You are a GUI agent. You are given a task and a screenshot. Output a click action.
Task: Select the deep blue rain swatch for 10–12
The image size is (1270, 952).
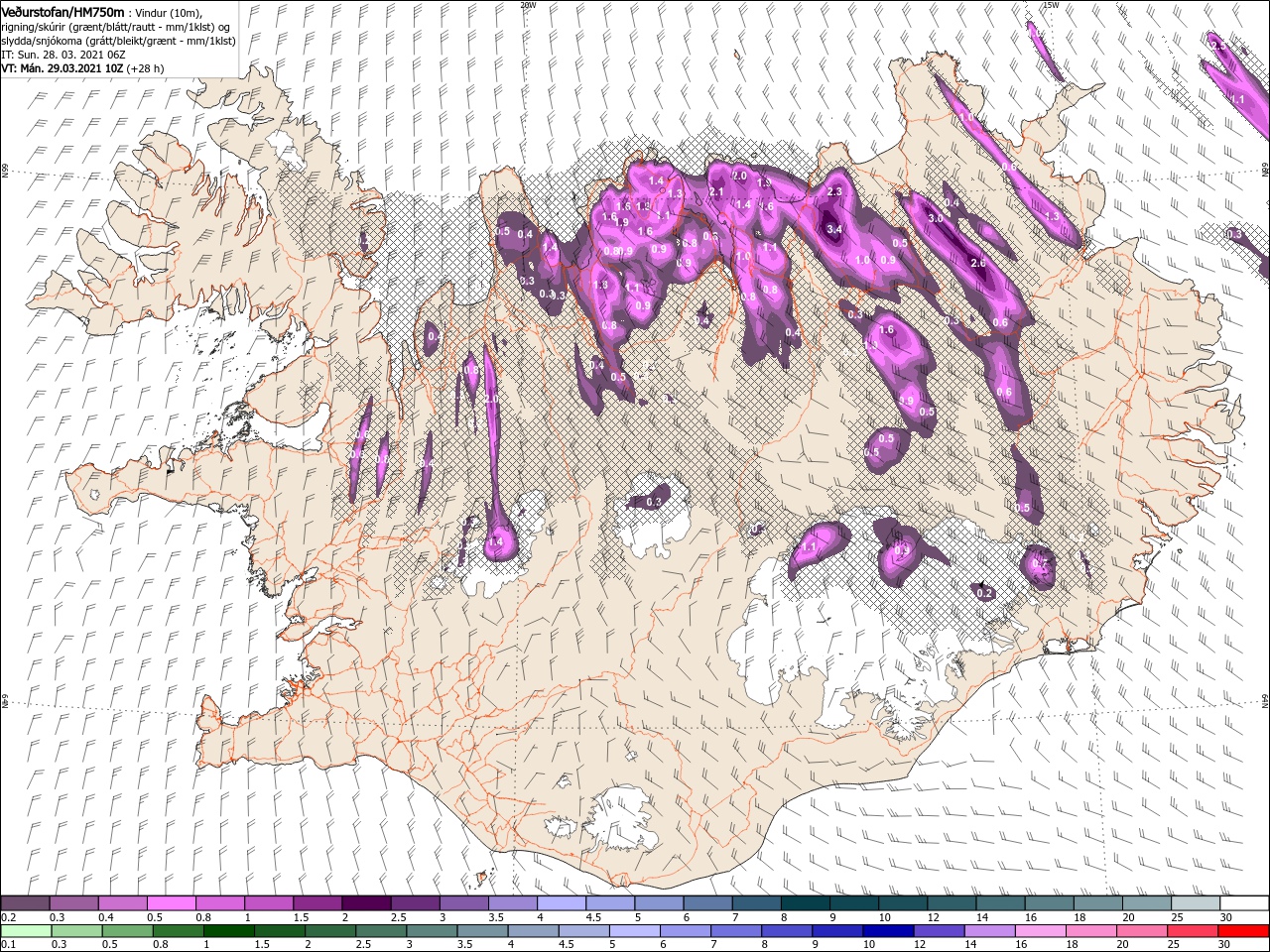pyautogui.click(x=888, y=931)
